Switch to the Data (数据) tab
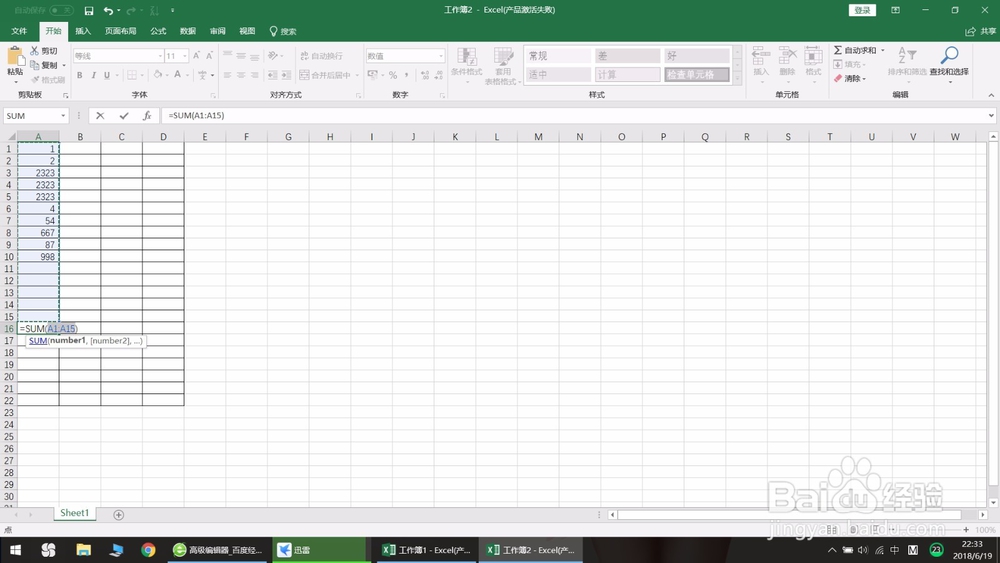 point(188,31)
